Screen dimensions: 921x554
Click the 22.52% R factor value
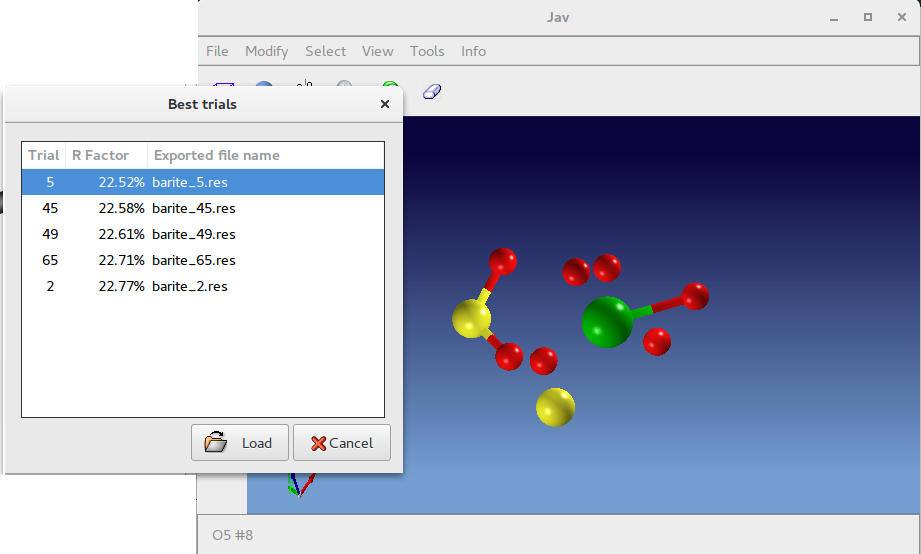click(121, 182)
